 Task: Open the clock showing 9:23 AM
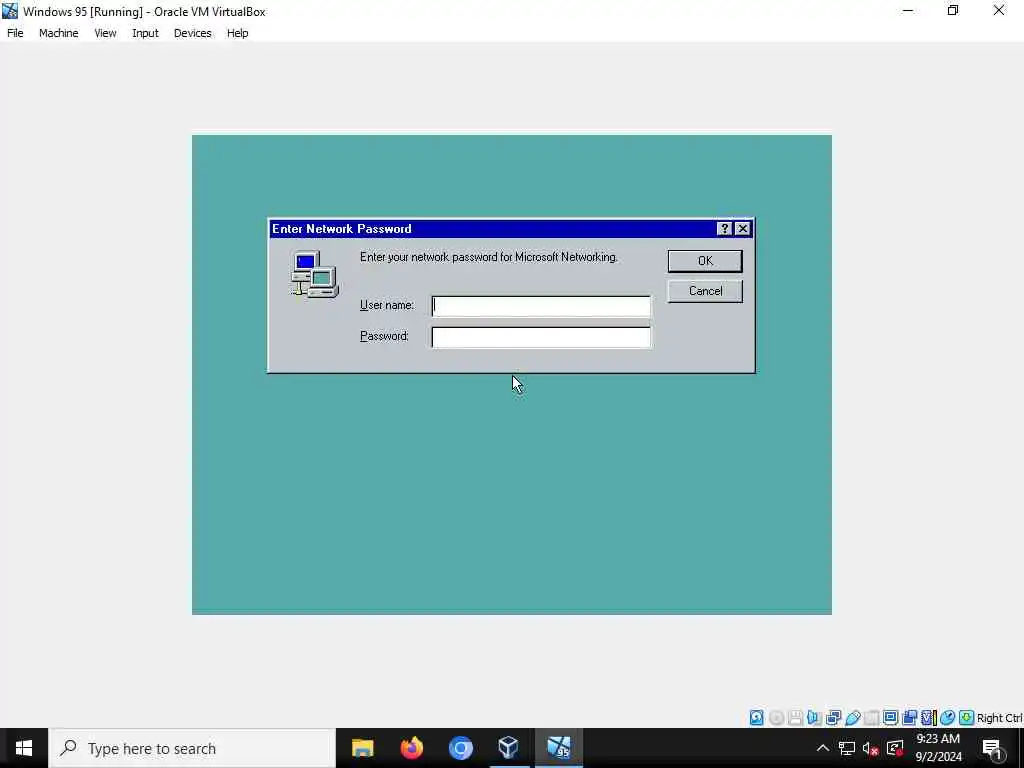coord(938,748)
